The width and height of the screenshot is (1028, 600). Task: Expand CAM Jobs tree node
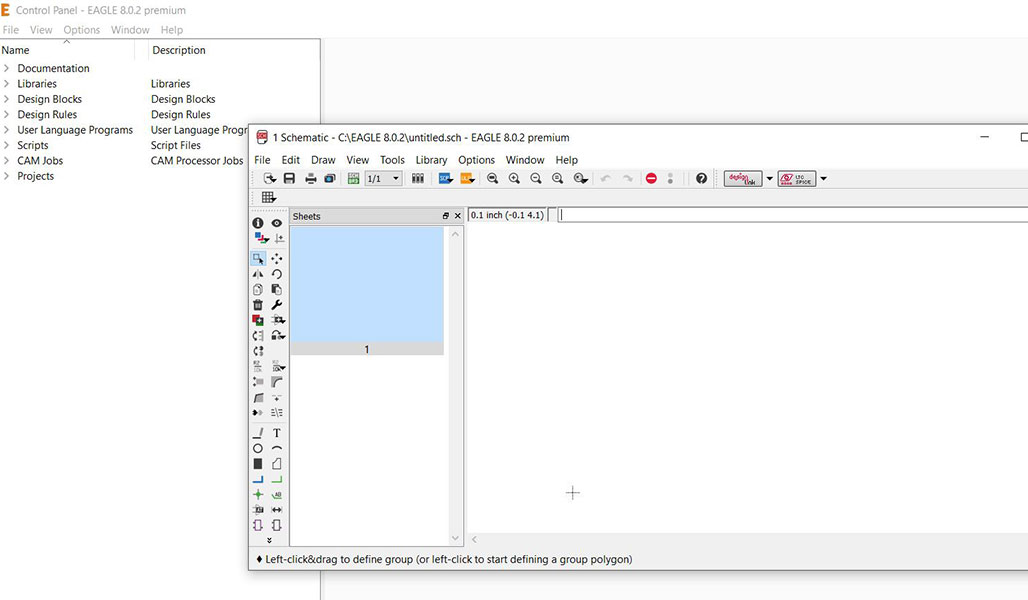6,161
